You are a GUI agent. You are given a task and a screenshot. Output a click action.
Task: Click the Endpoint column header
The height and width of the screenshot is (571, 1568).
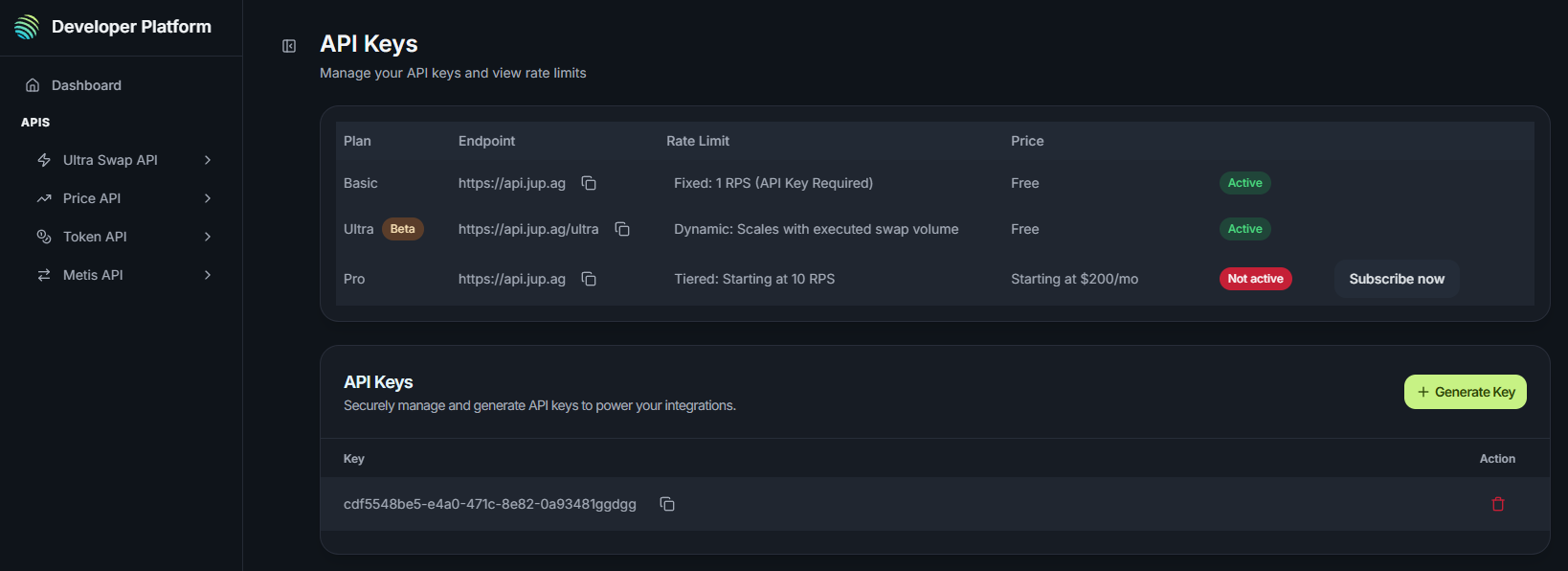(x=486, y=141)
